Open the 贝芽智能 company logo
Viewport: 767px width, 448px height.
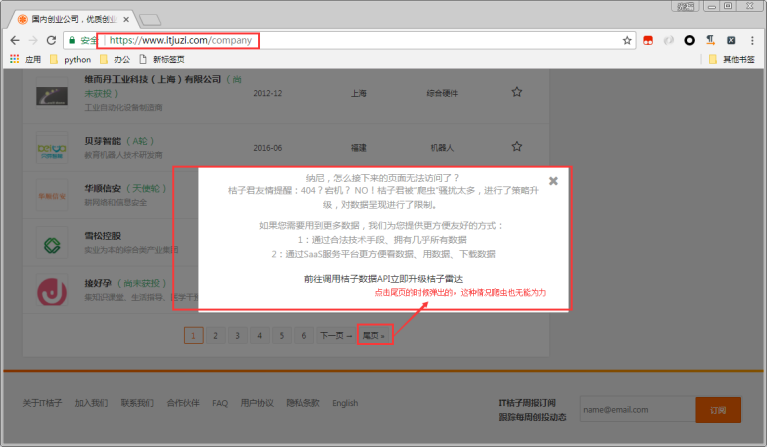52,148
